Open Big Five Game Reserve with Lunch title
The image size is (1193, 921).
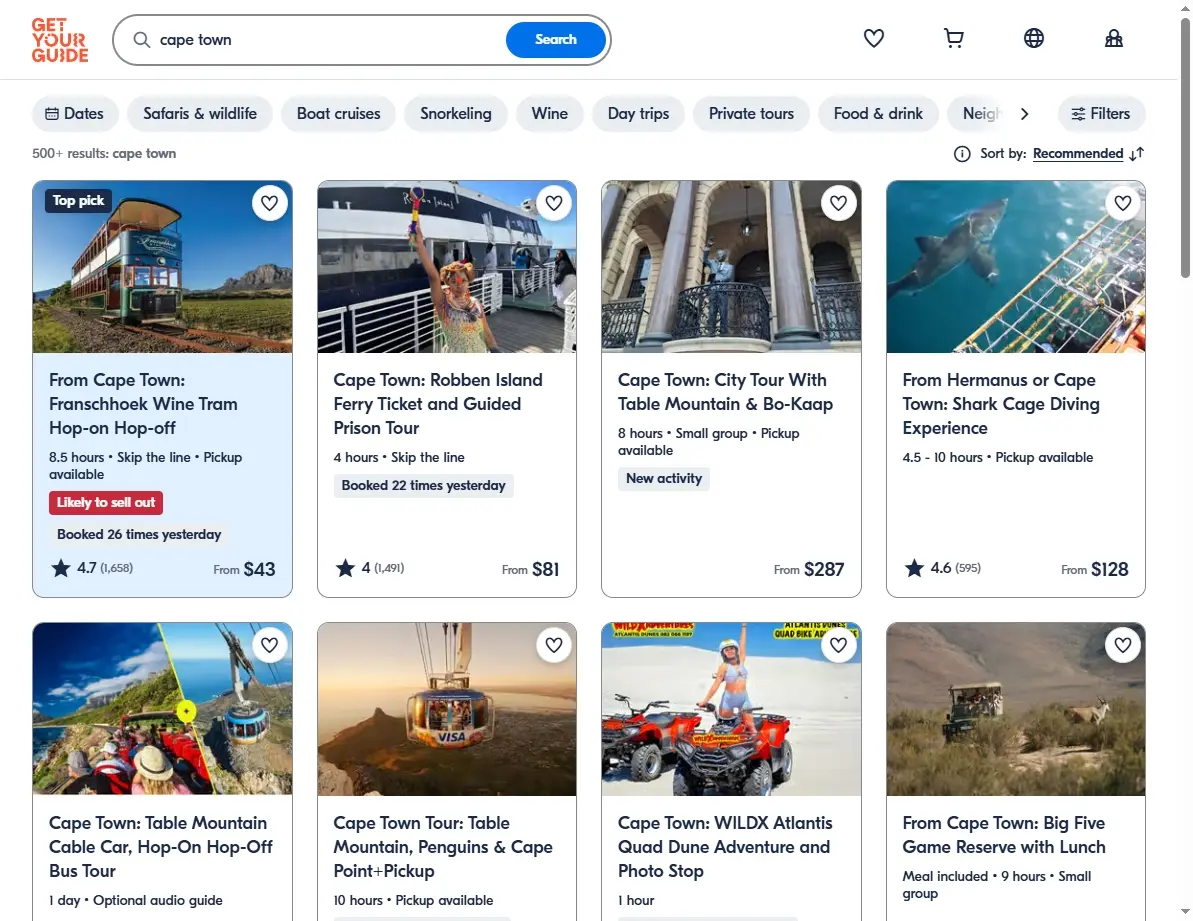[x=1004, y=835]
